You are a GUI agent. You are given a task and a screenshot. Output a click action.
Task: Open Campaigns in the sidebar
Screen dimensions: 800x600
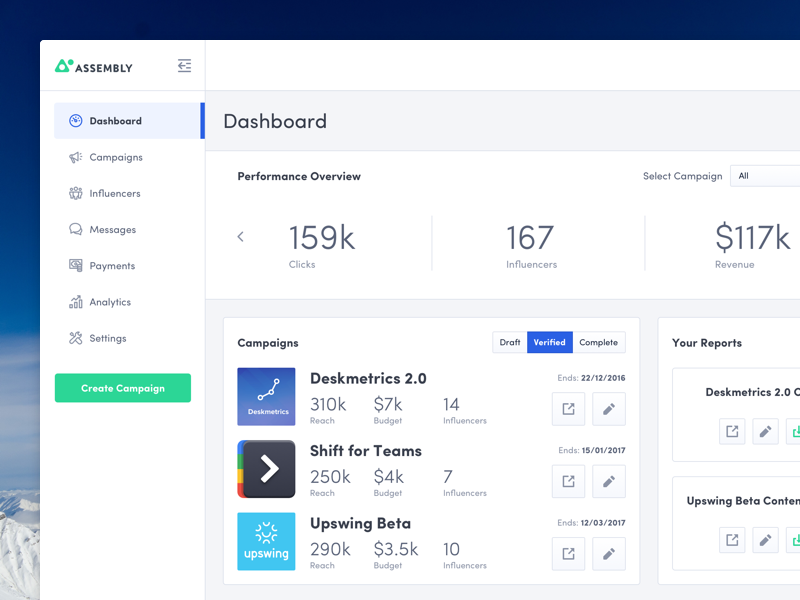click(116, 157)
